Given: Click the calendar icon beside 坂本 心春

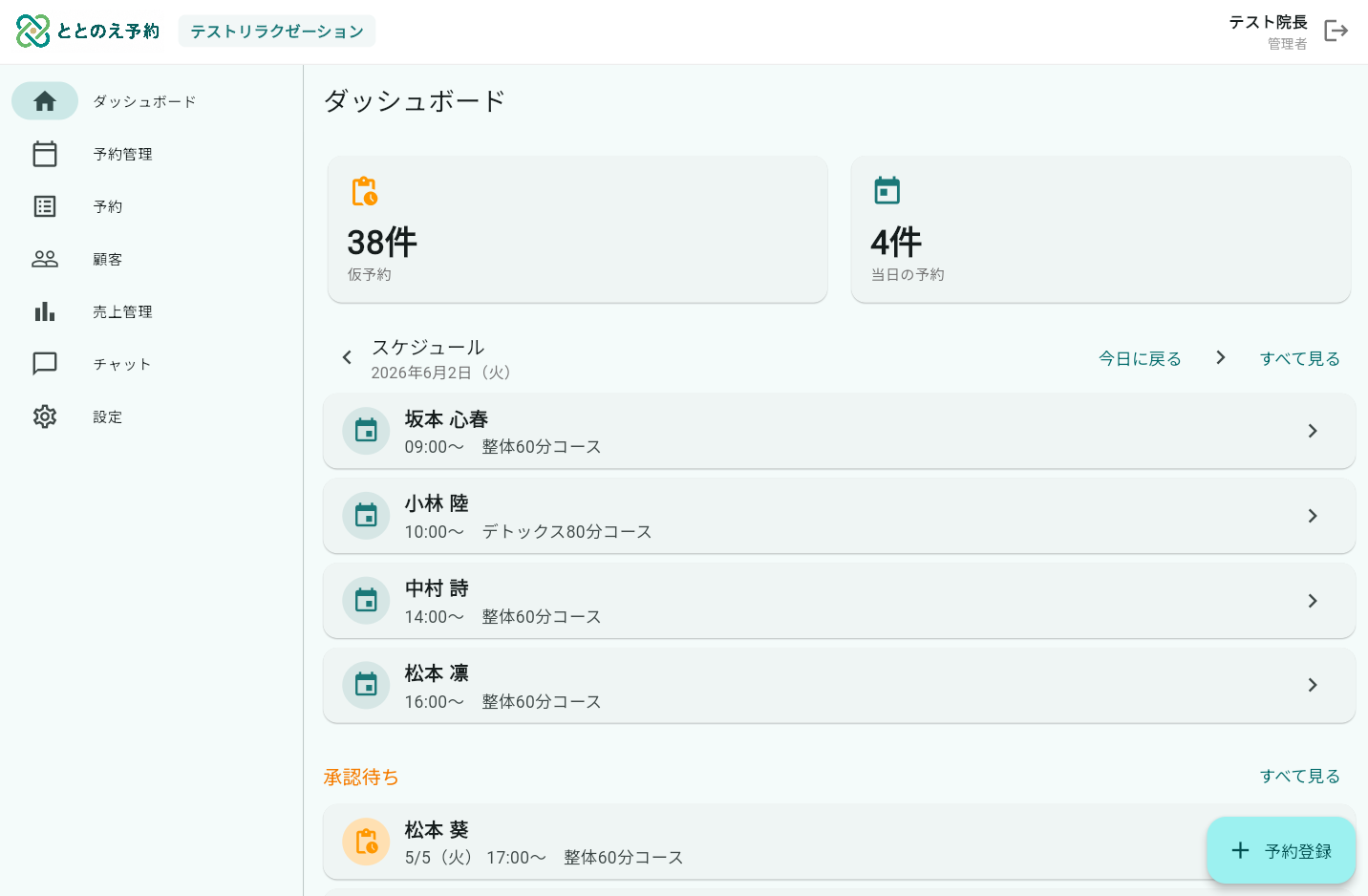Looking at the screenshot, I should [366, 431].
